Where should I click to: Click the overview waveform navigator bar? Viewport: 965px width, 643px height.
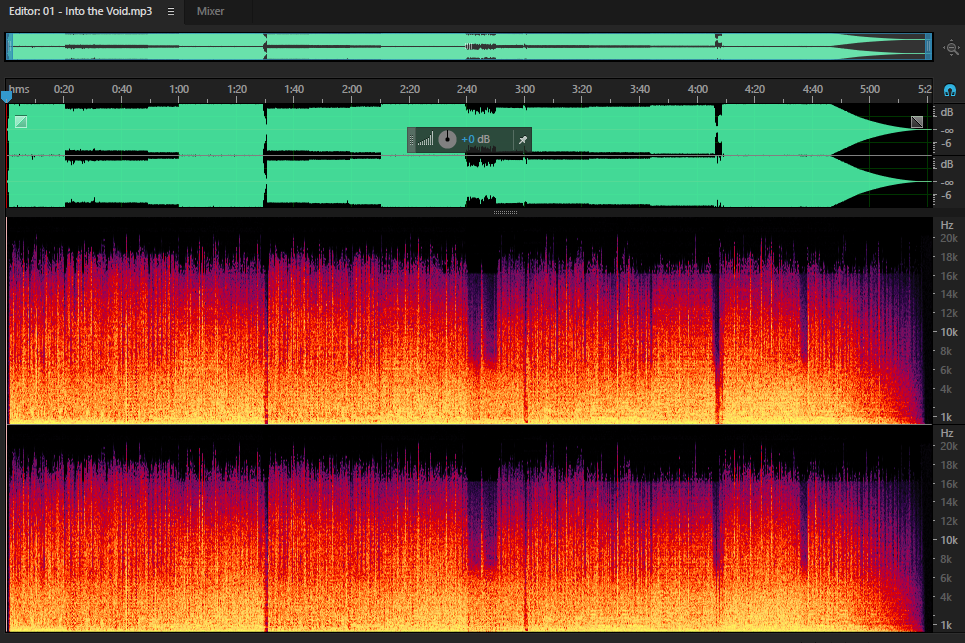click(469, 47)
